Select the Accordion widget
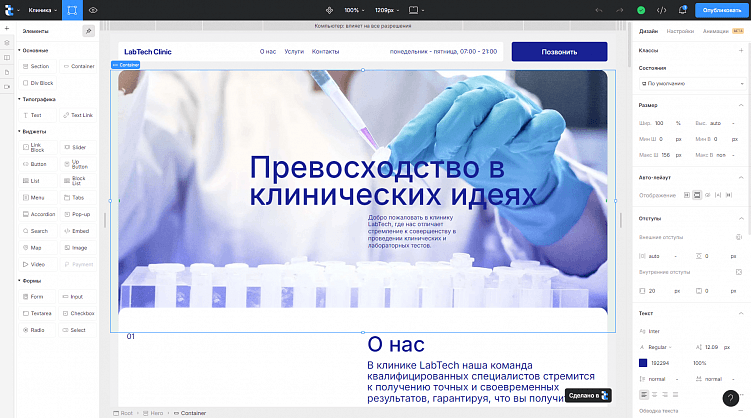This screenshot has width=751, height=418. point(38,214)
